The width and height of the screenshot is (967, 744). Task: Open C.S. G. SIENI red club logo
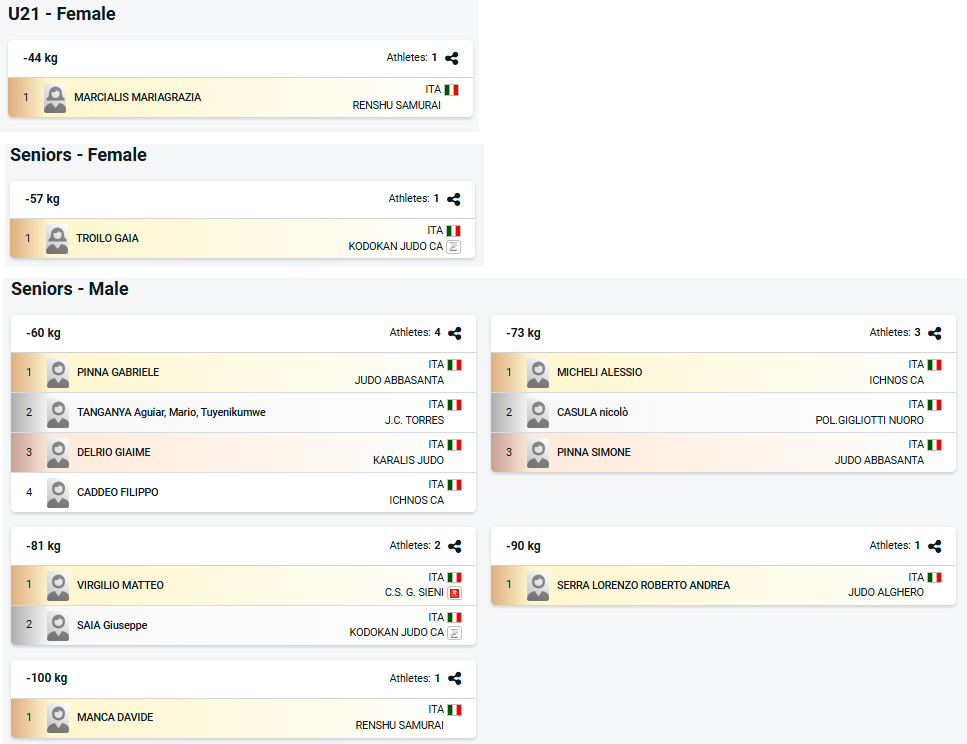(x=455, y=593)
